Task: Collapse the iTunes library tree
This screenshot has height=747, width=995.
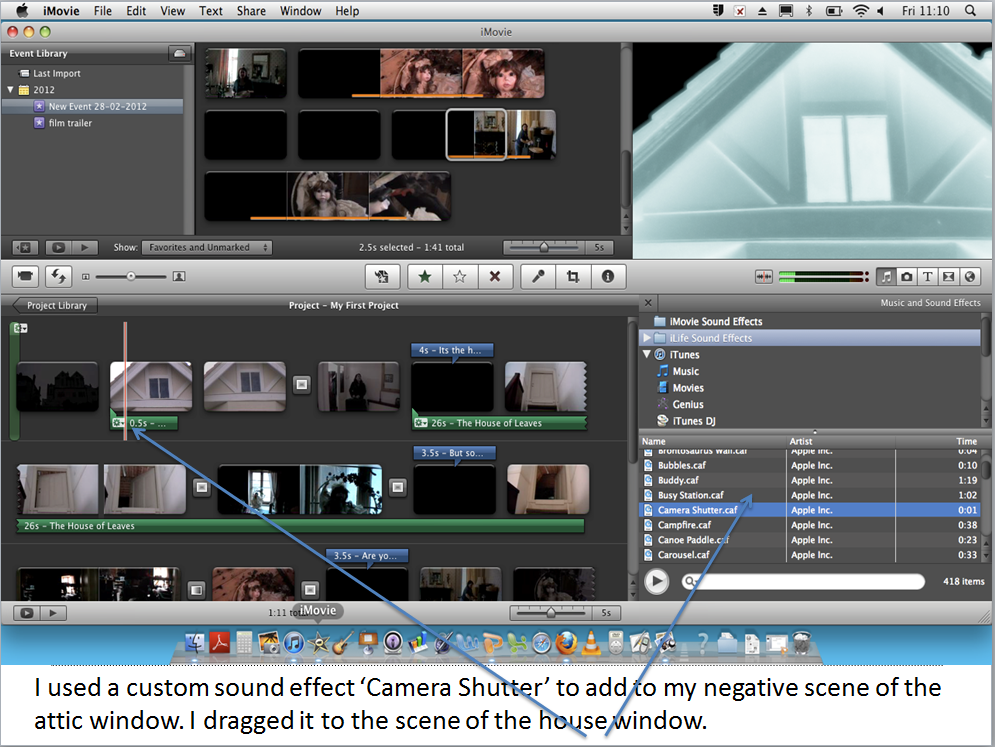Action: 647,354
